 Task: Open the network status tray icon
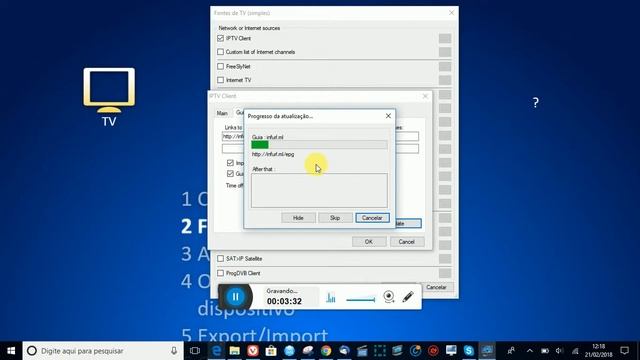click(575, 351)
